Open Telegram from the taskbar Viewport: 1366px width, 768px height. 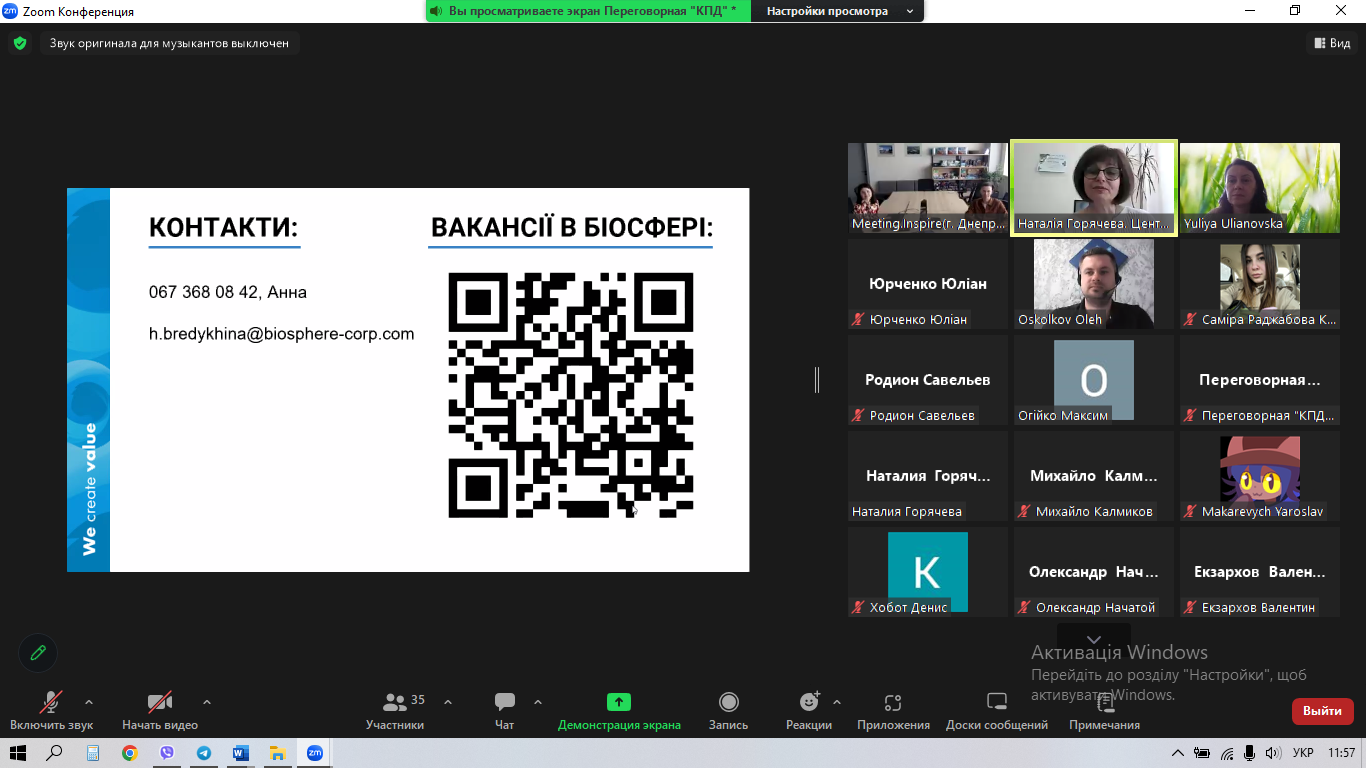(204, 753)
